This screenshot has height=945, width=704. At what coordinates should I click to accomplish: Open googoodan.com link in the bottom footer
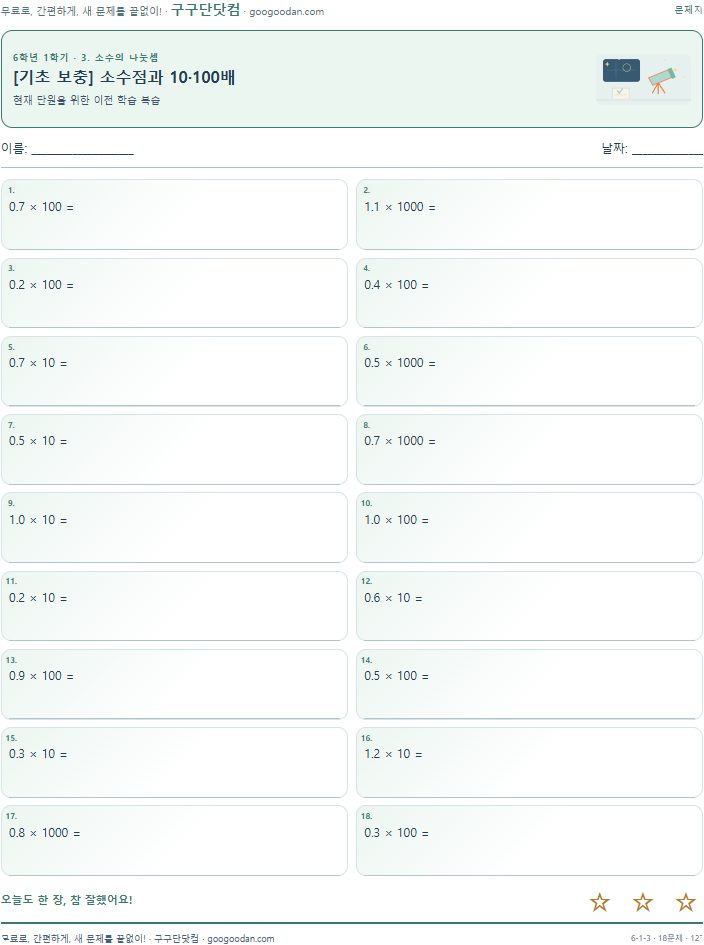(x=240, y=938)
